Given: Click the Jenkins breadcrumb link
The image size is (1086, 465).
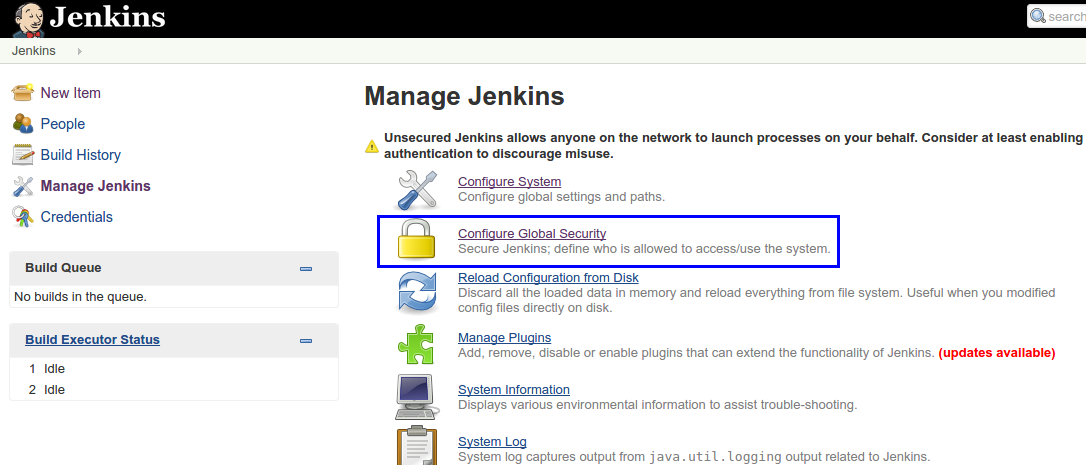Looking at the screenshot, I should [33, 51].
